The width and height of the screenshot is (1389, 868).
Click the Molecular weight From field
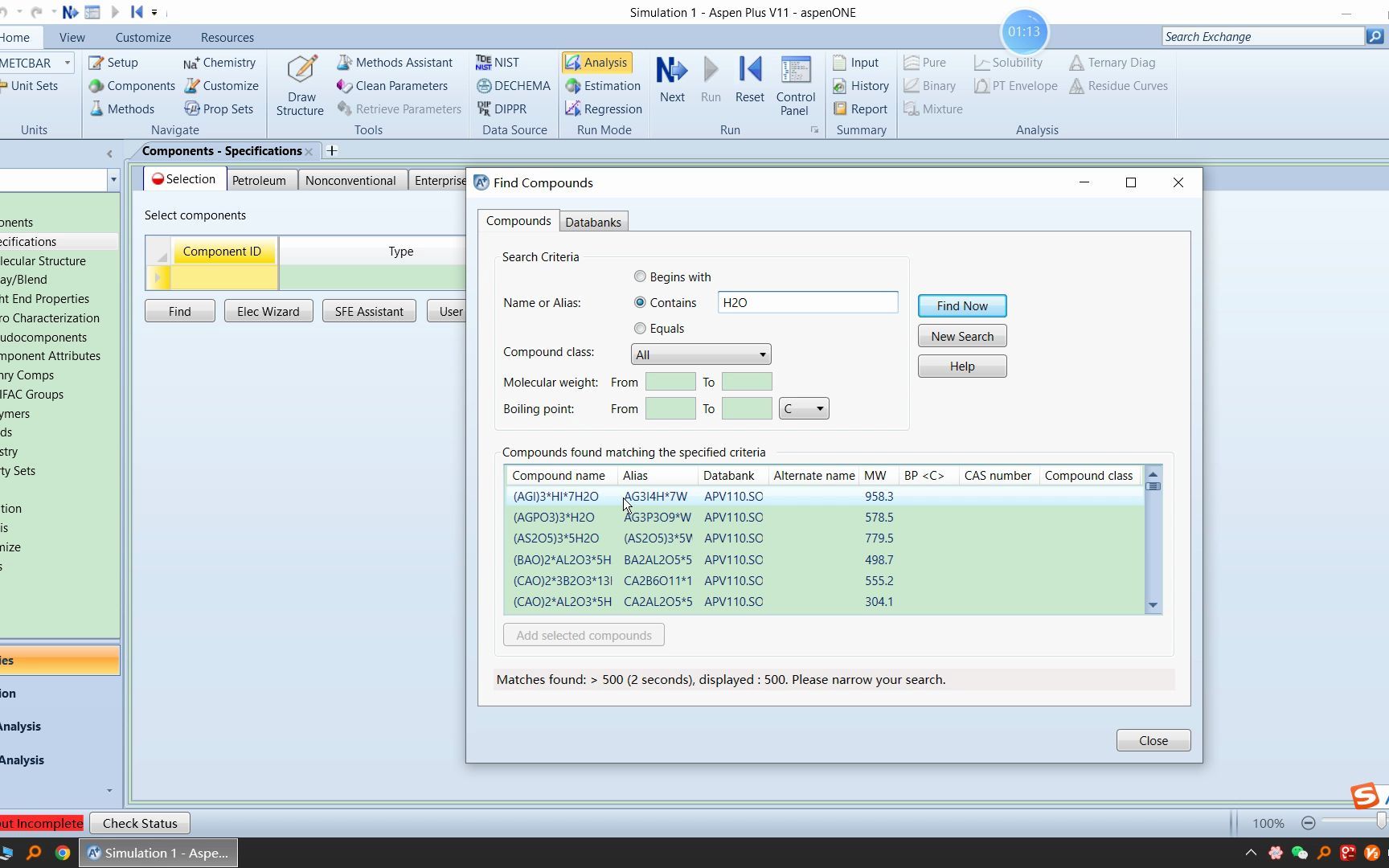pyautogui.click(x=670, y=382)
